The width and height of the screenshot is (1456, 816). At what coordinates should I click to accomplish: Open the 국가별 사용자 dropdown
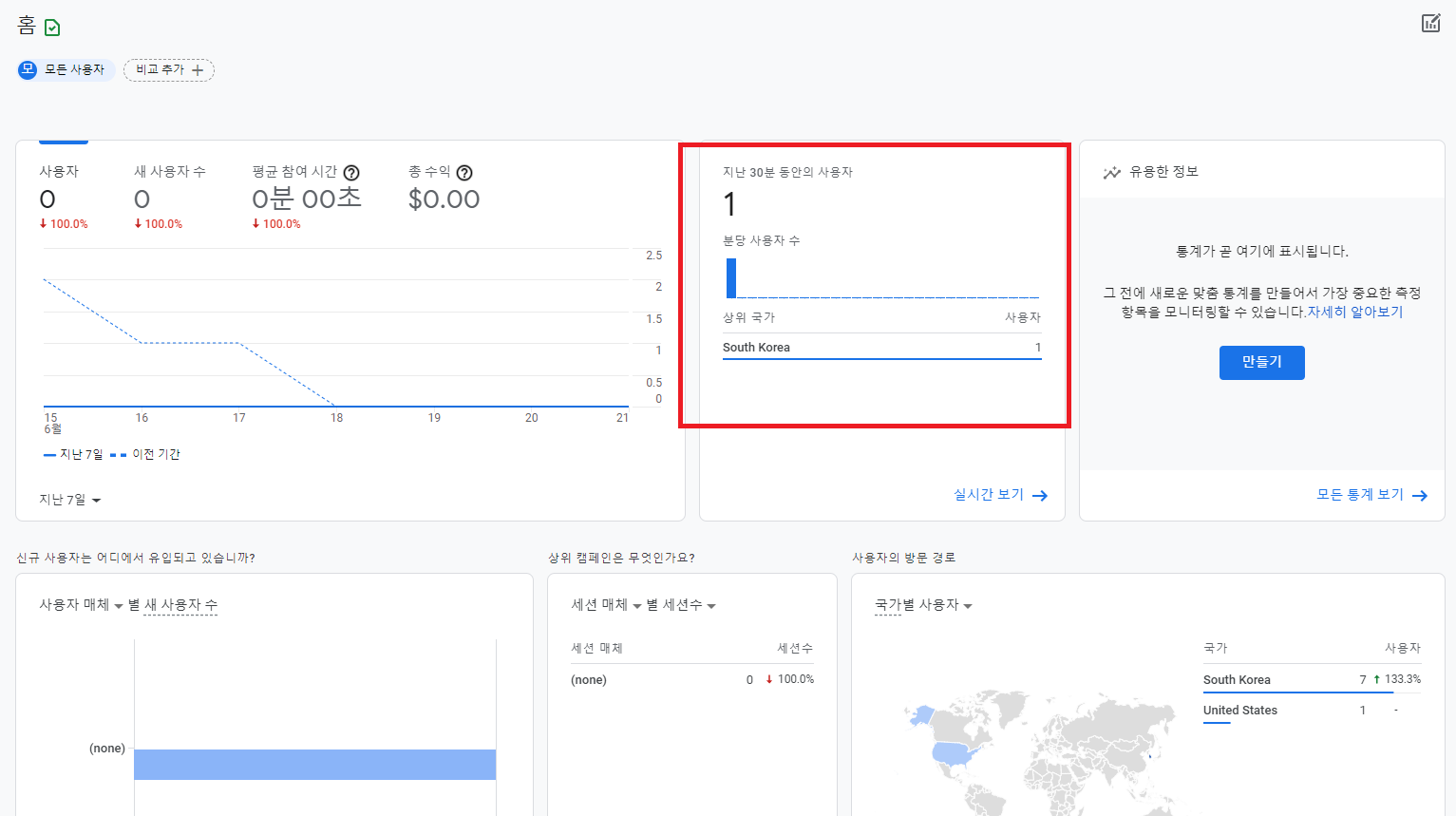point(923,605)
